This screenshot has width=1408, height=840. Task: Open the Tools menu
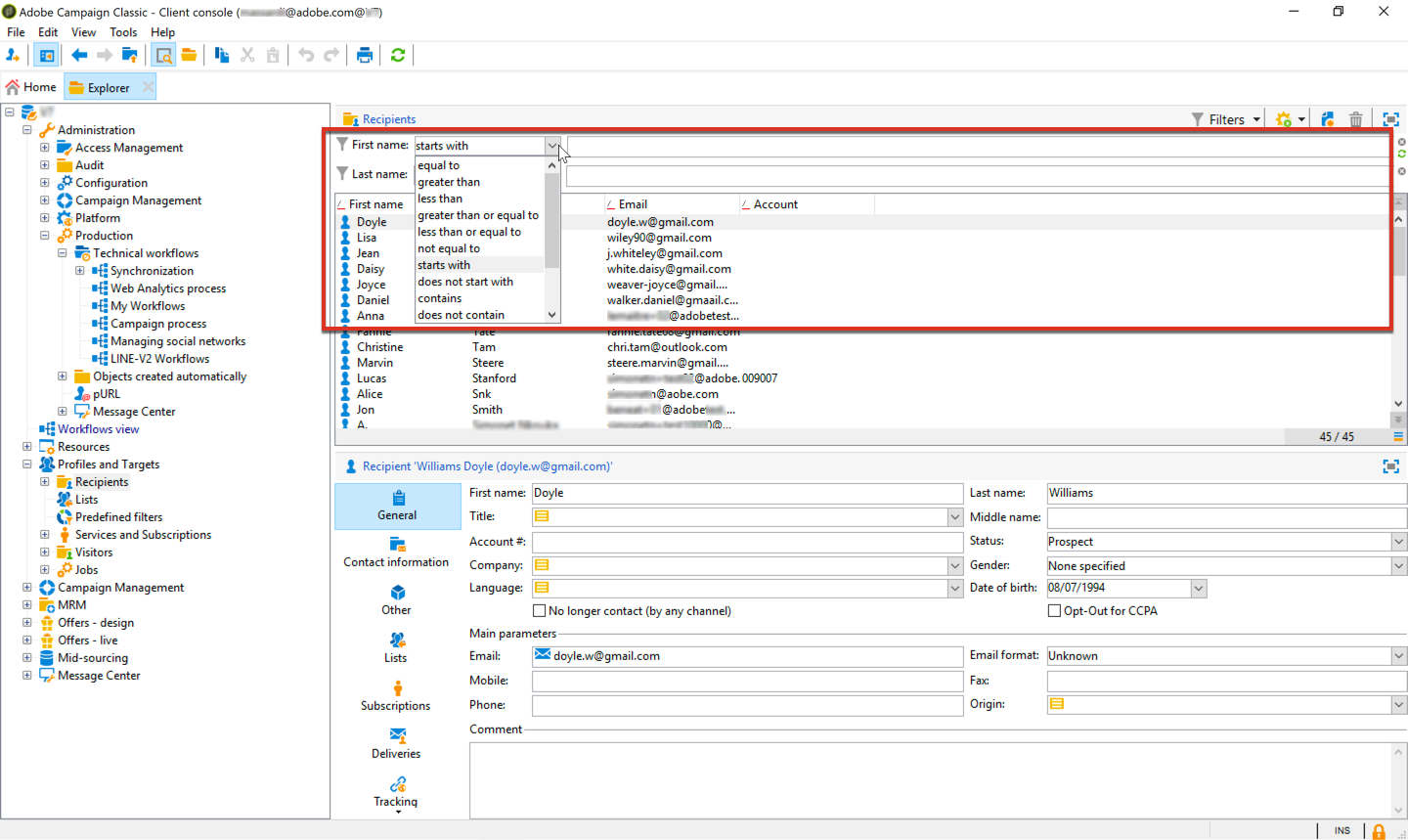(123, 32)
